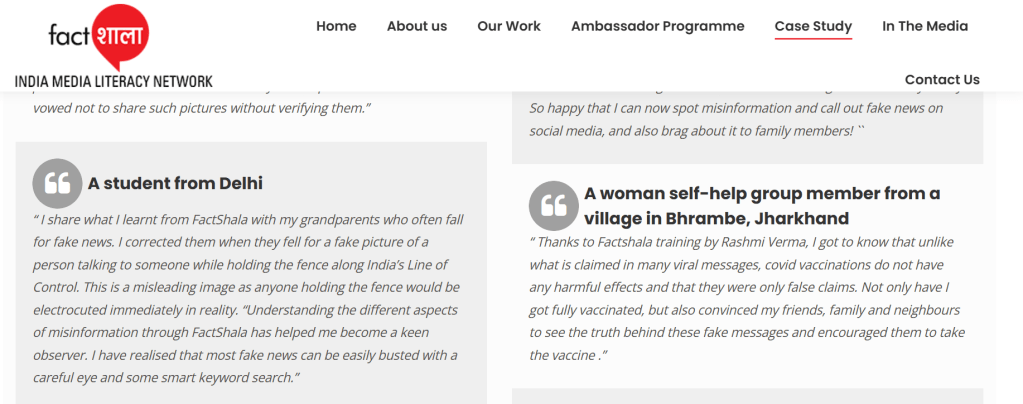Click the Contact Us link
Viewport: 1023px width, 404px height.
[x=942, y=79]
